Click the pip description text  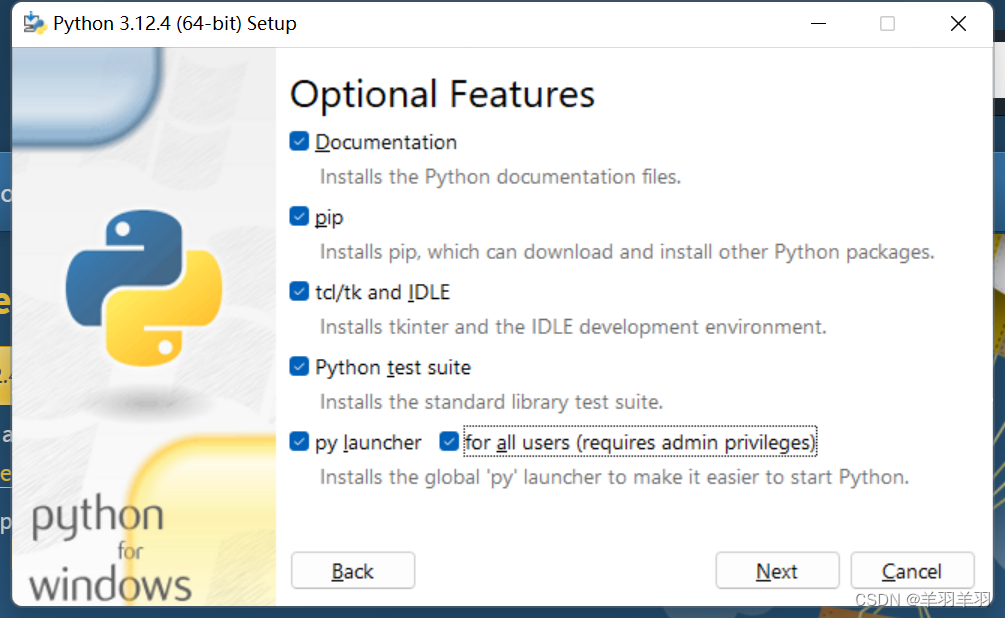coord(627,252)
